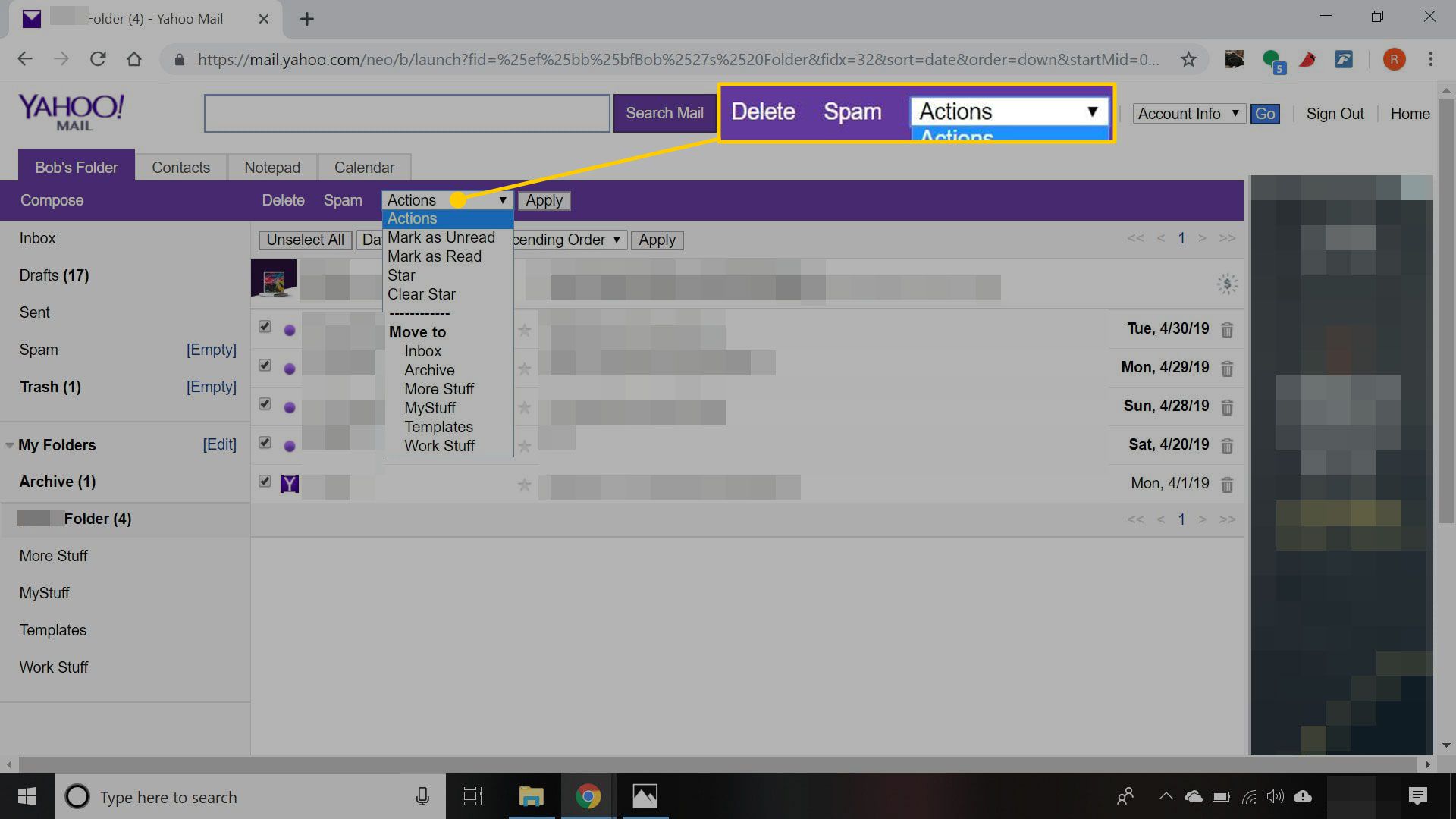Open the Chrome profile avatar R

(x=1394, y=59)
